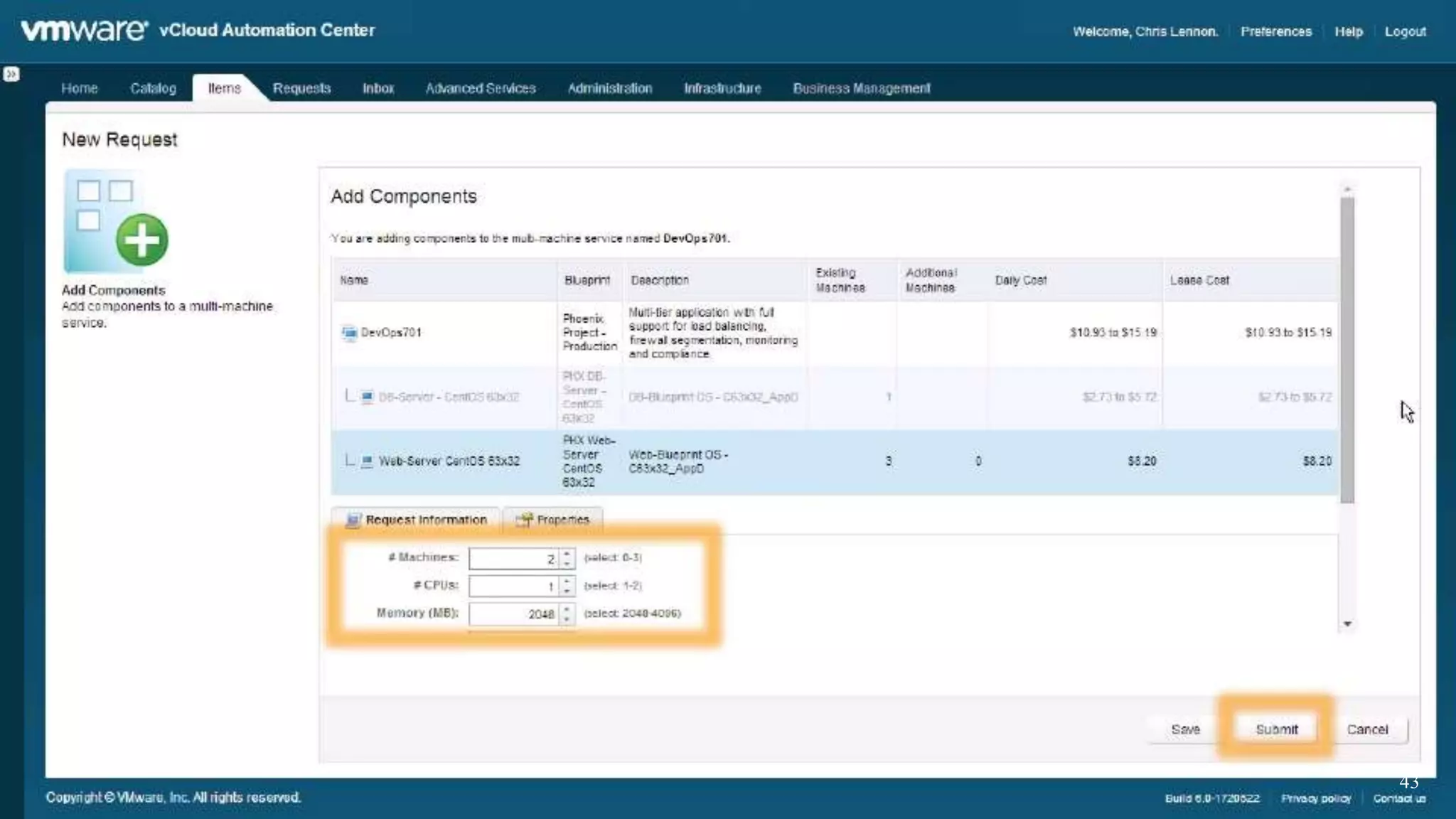Go to the Infrastructure tab
Screen dimensions: 1456x819
(x=722, y=88)
